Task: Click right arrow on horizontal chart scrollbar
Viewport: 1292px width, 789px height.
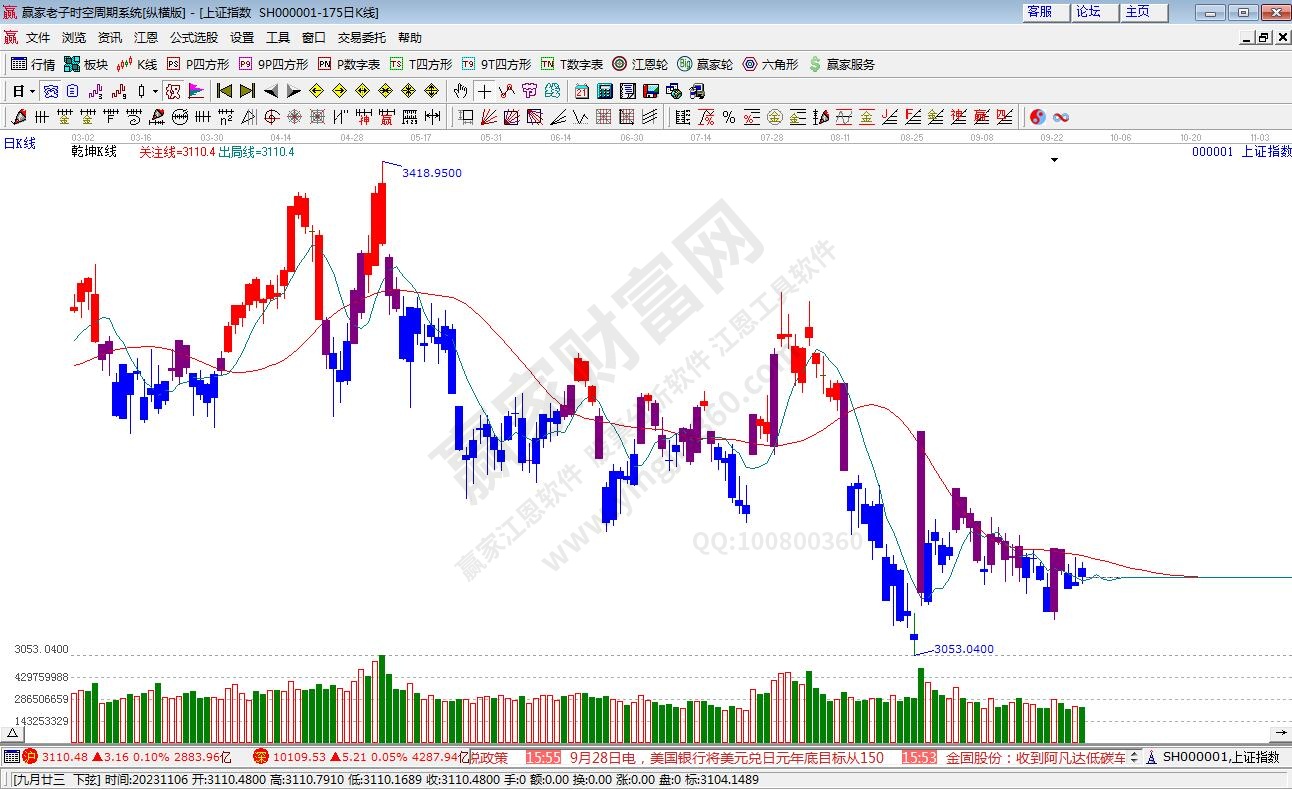Action: click(1282, 733)
